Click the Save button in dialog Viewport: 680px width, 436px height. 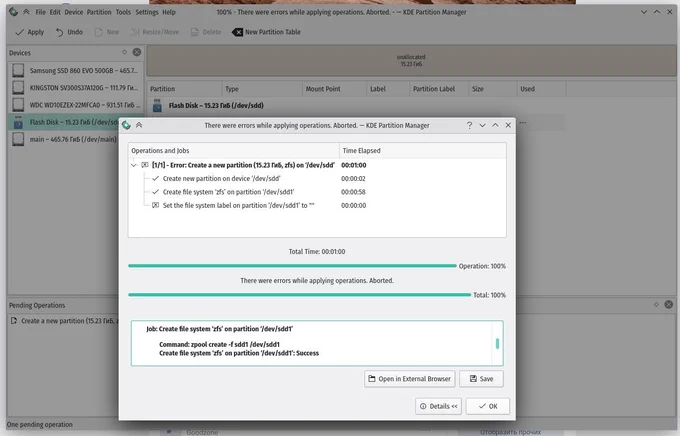pos(481,379)
